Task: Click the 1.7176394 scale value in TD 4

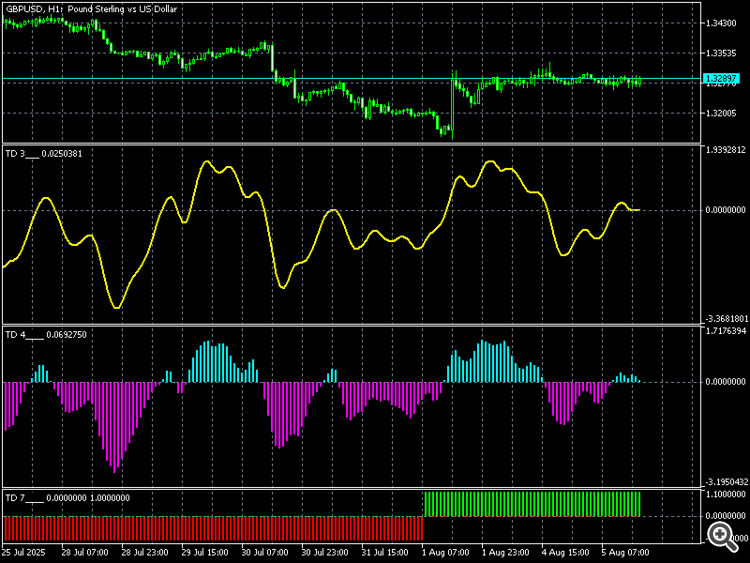Action: coord(726,331)
